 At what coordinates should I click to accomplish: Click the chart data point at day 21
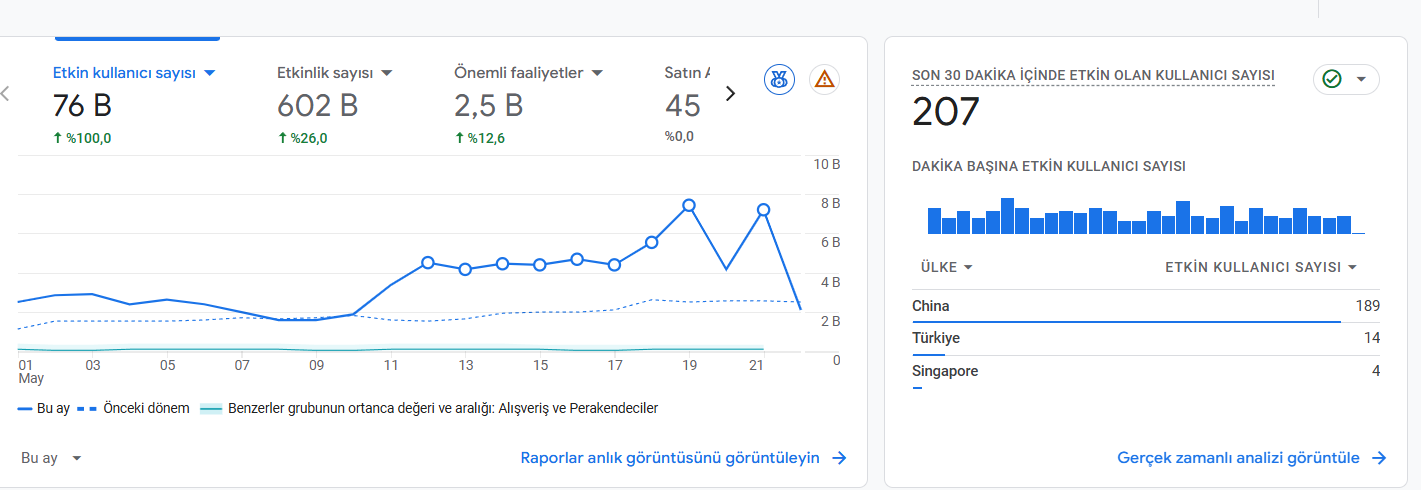(763, 210)
